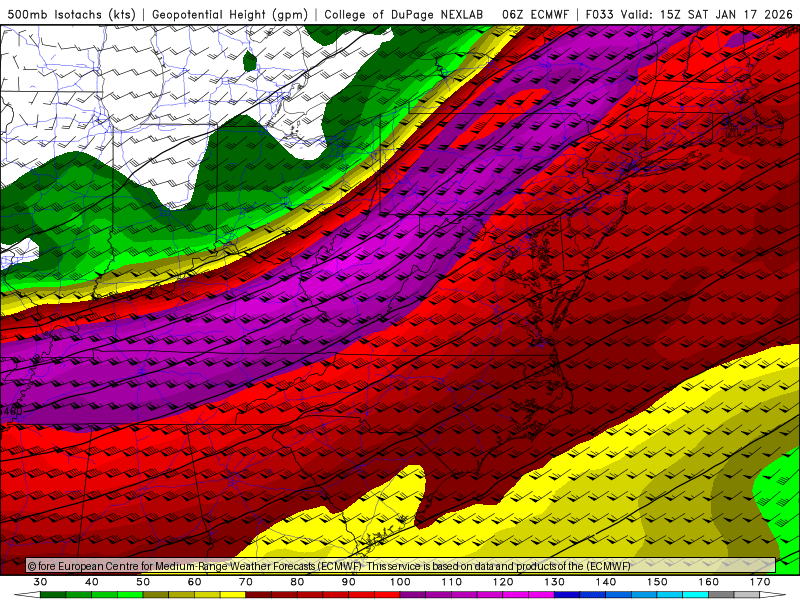This screenshot has height=600, width=800.
Task: Click the left arrow end of color bar
Action: (27, 595)
